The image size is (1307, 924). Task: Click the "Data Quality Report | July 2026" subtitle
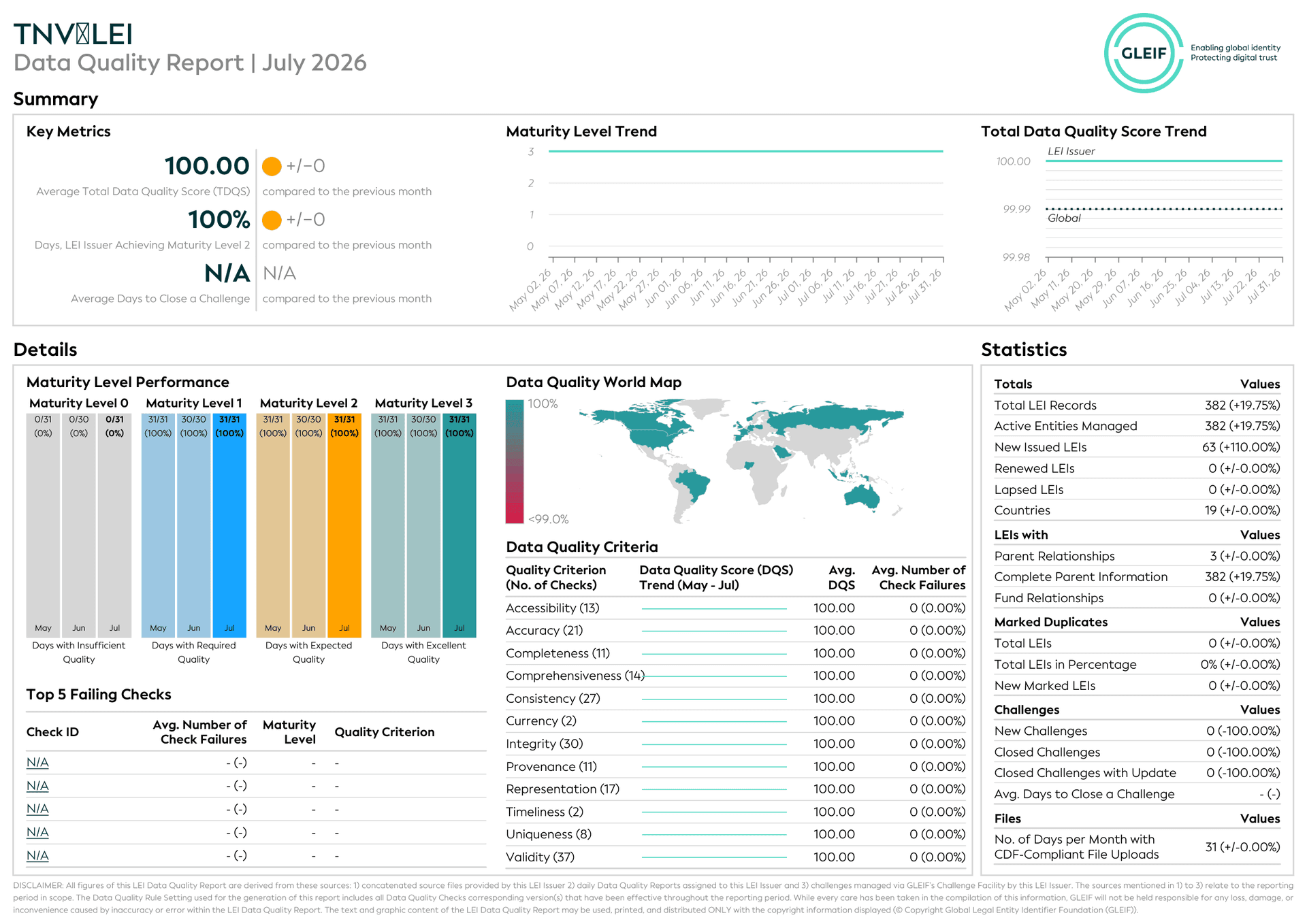tap(190, 63)
